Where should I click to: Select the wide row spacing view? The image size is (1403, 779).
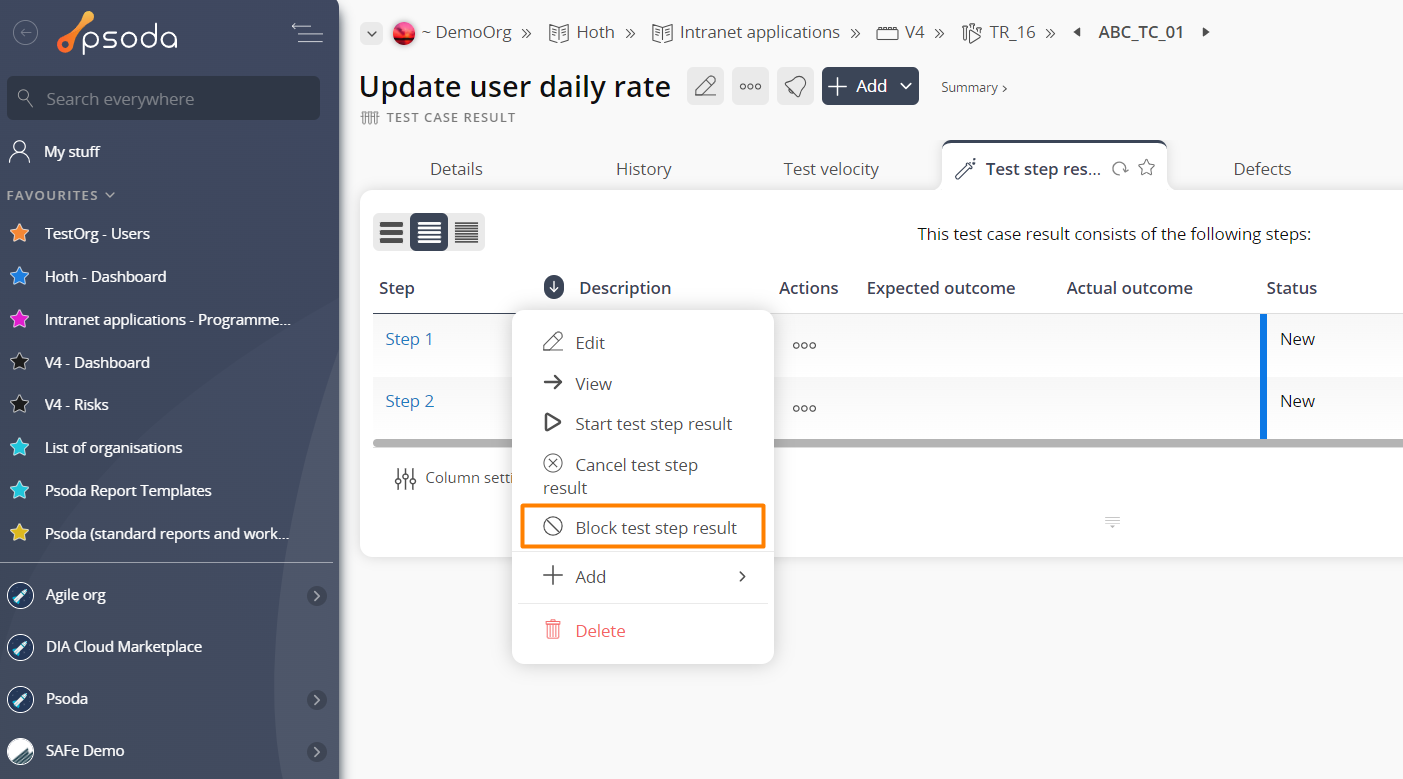click(x=391, y=232)
